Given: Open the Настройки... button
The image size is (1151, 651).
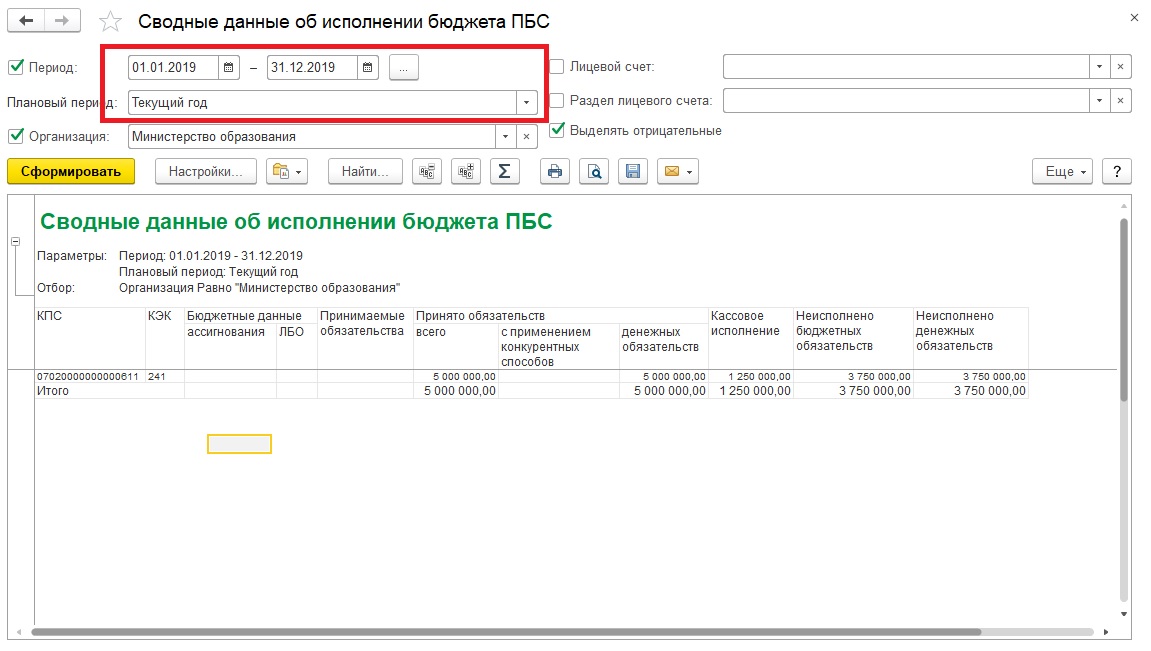Looking at the screenshot, I should tap(206, 172).
